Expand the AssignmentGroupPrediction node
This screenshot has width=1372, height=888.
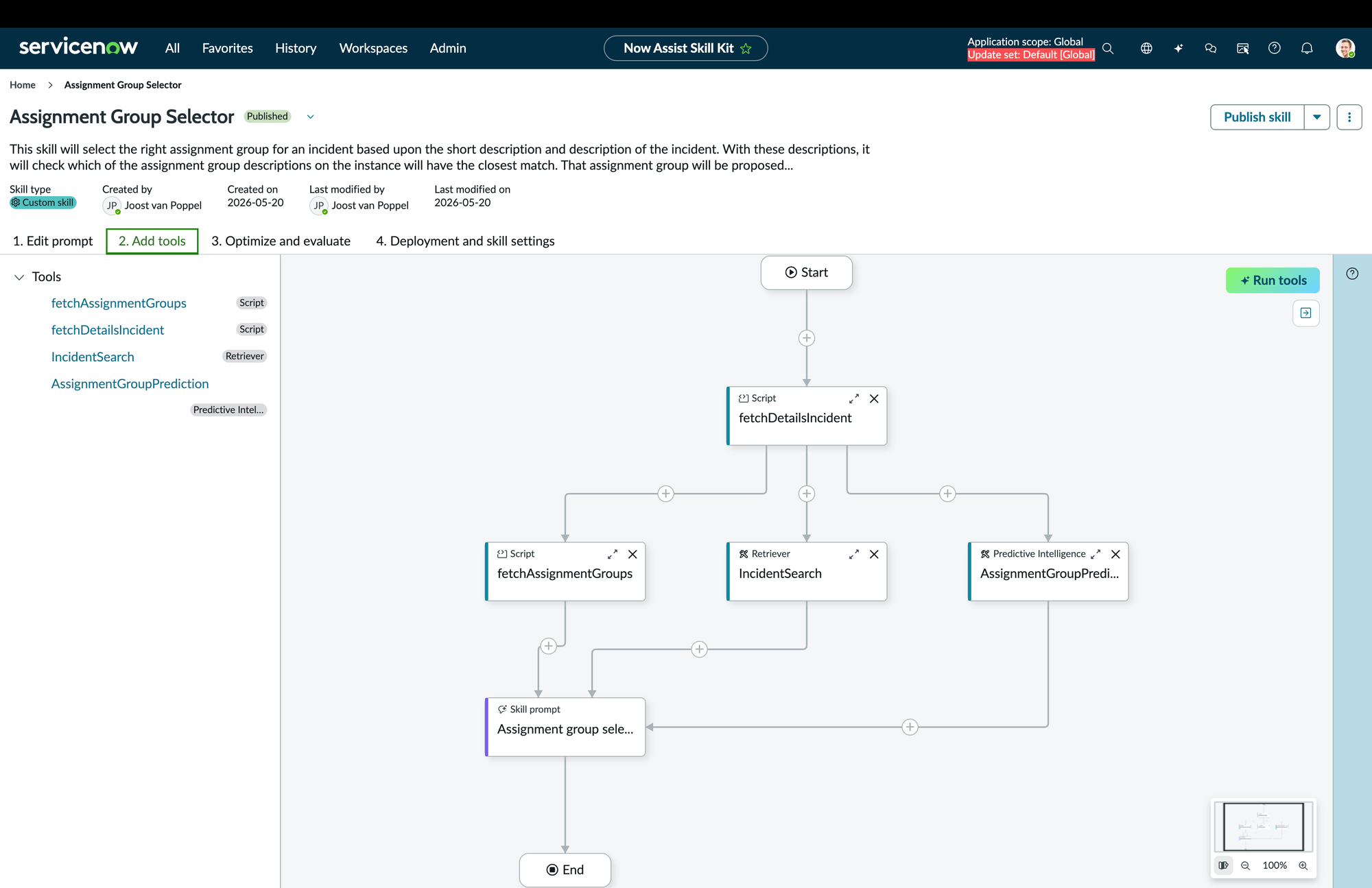(1096, 554)
